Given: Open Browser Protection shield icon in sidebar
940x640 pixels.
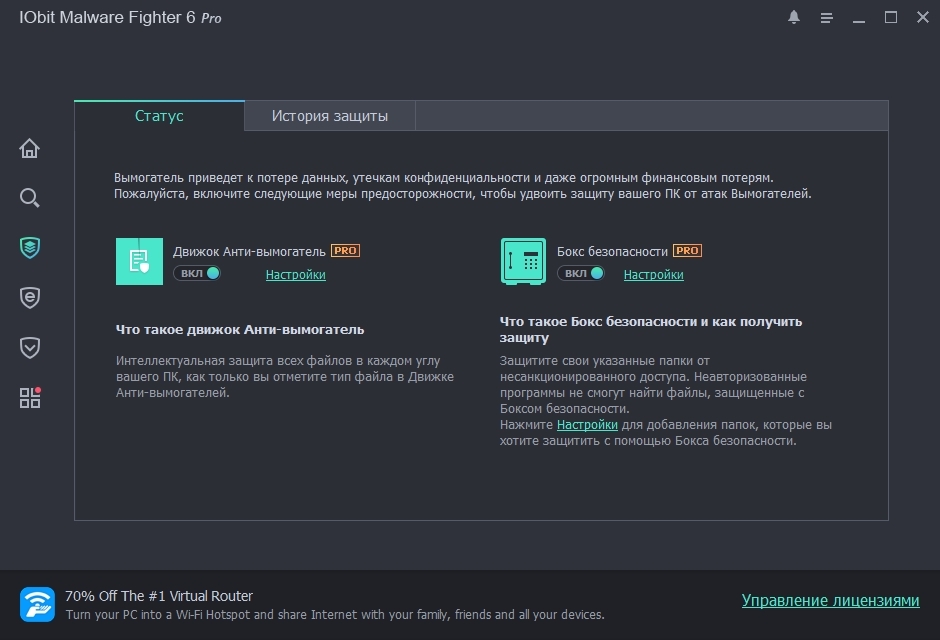Looking at the screenshot, I should pyautogui.click(x=30, y=297).
